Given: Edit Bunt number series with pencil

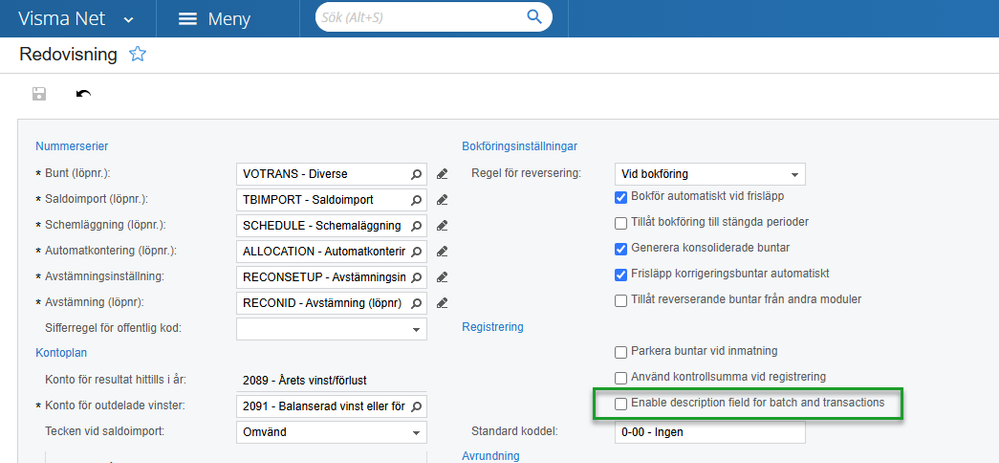Looking at the screenshot, I should pos(442,174).
